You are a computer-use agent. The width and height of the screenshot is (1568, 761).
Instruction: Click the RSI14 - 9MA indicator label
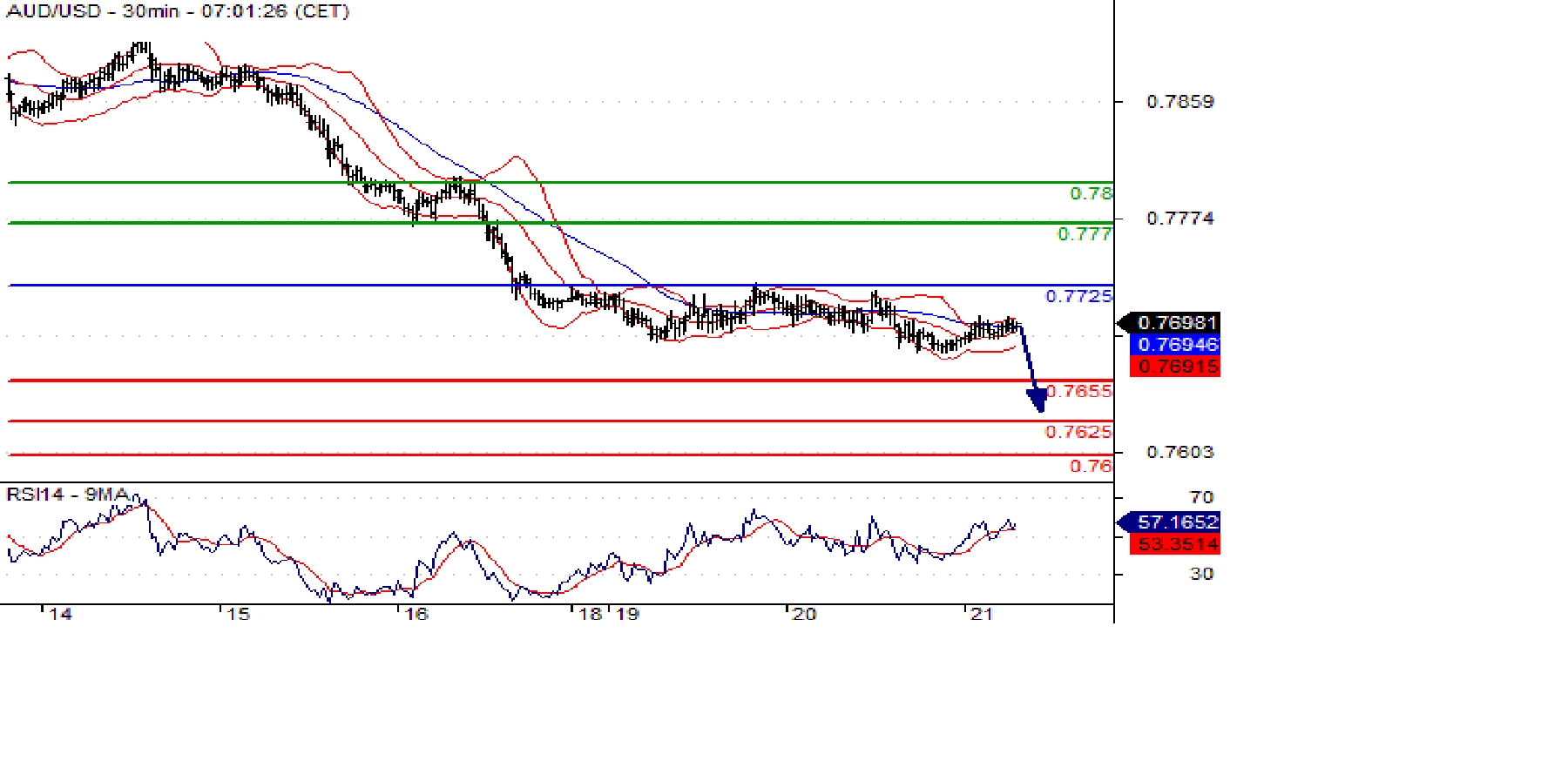(x=69, y=495)
